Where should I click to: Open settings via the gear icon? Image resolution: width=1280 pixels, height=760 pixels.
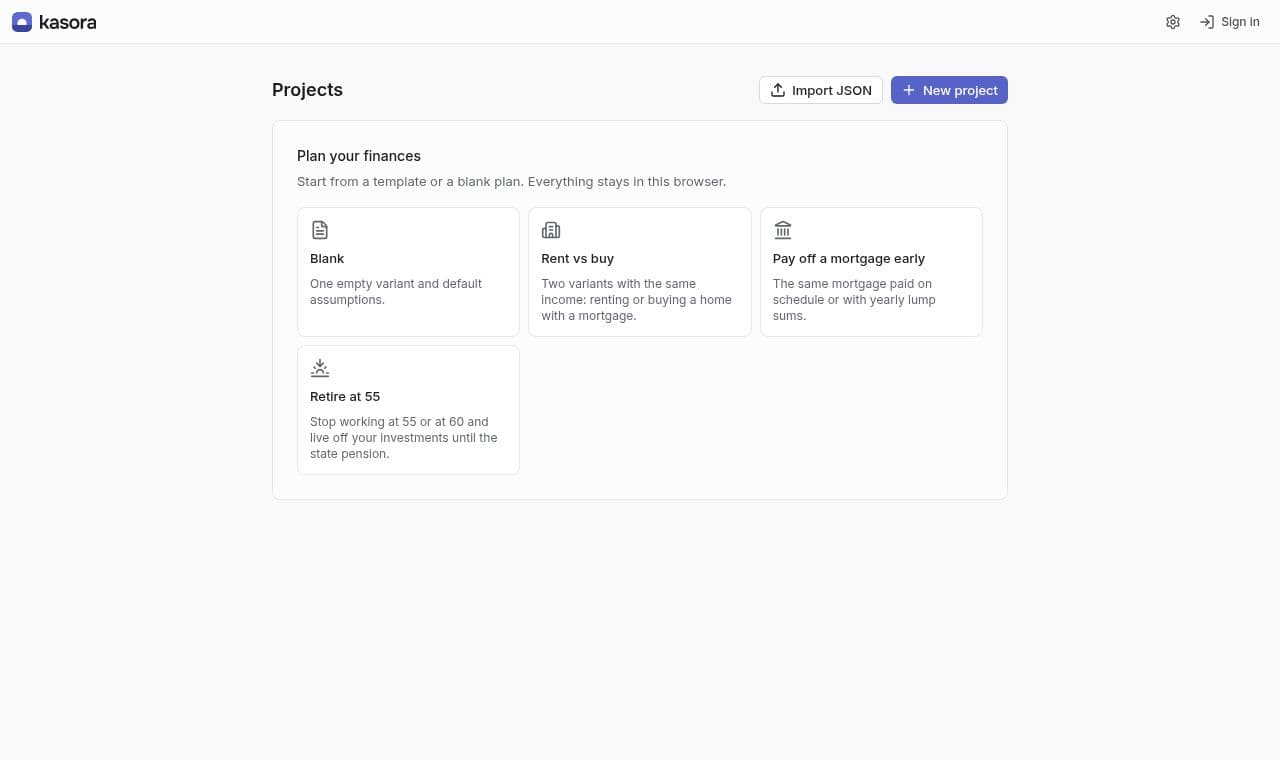click(1173, 22)
